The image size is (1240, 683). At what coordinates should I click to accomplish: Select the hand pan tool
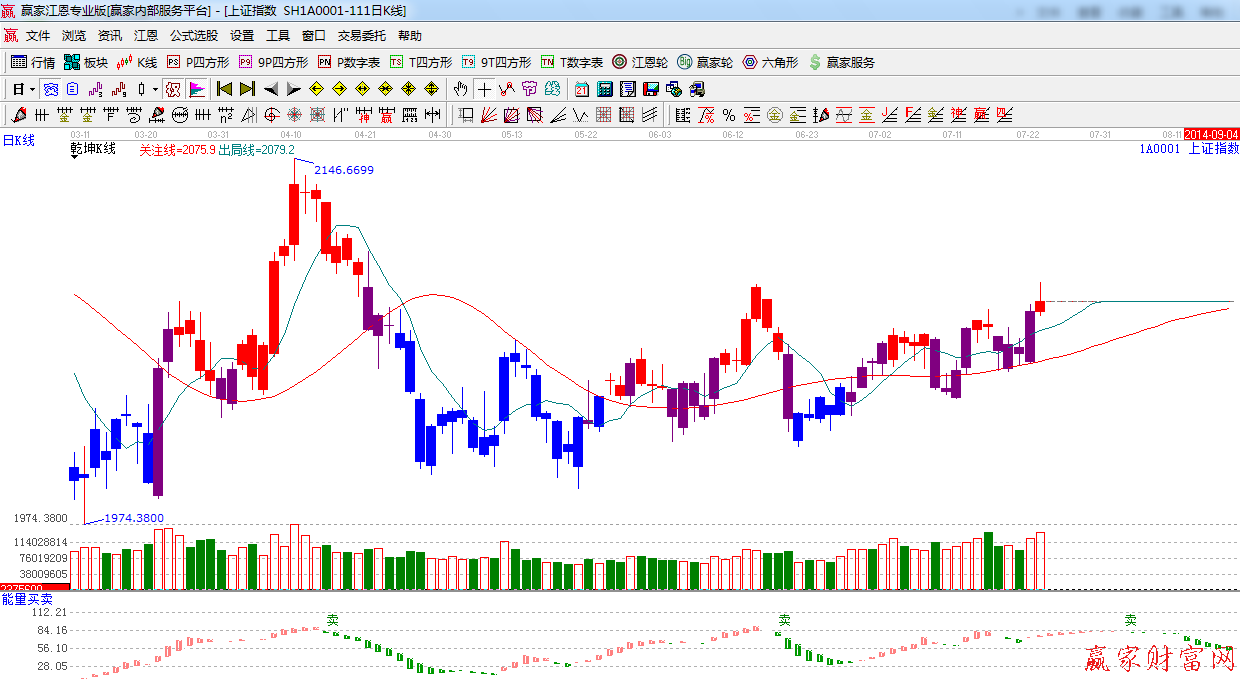(x=460, y=89)
